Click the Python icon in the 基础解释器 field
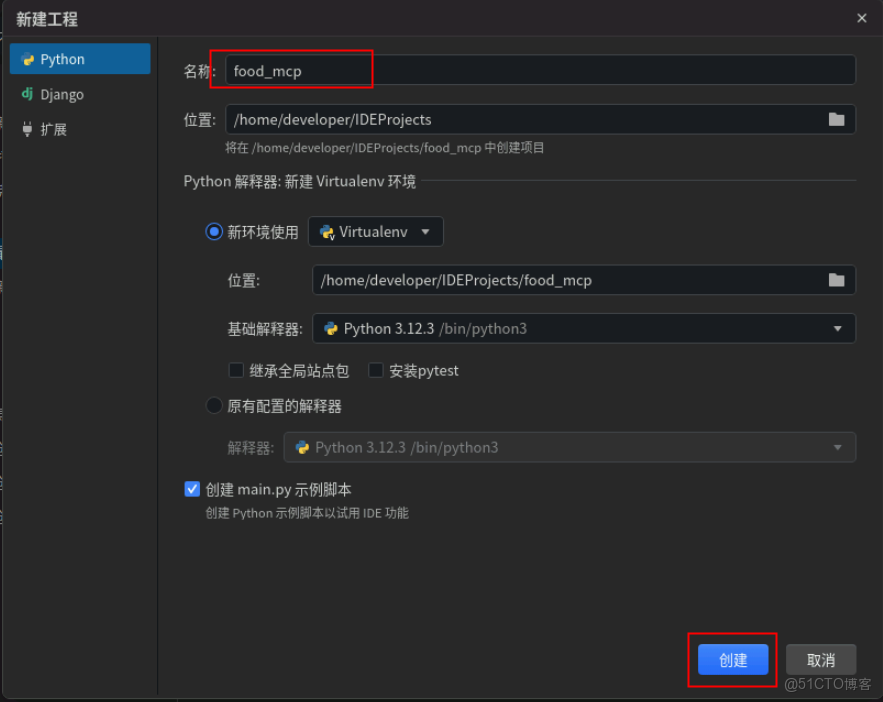Viewport: 883px width, 702px height. tap(329, 327)
